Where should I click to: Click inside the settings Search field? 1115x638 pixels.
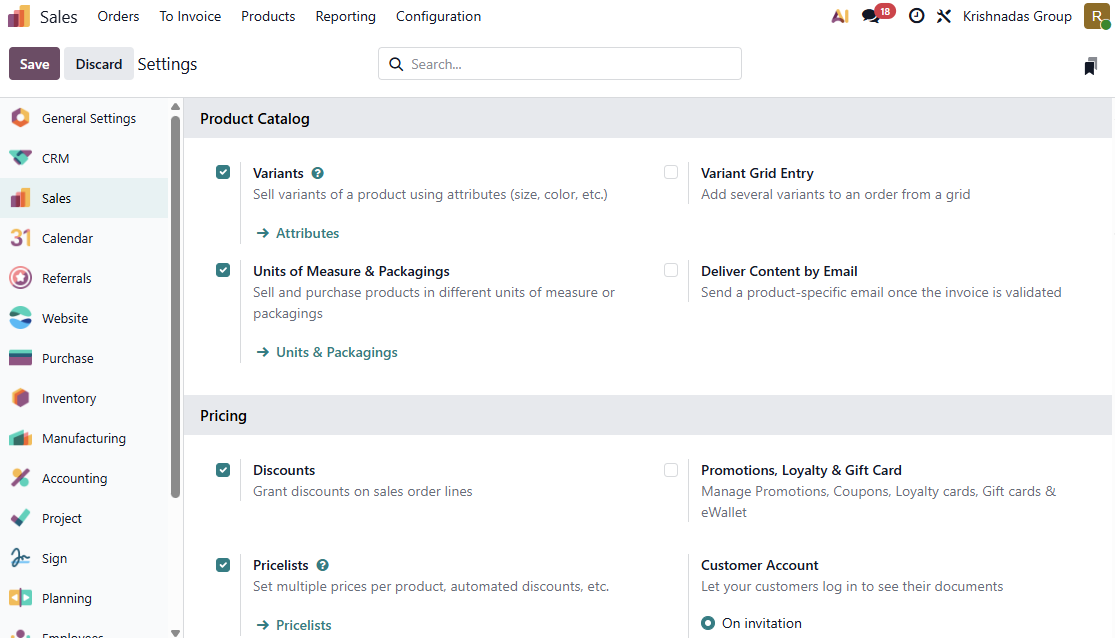coord(570,64)
